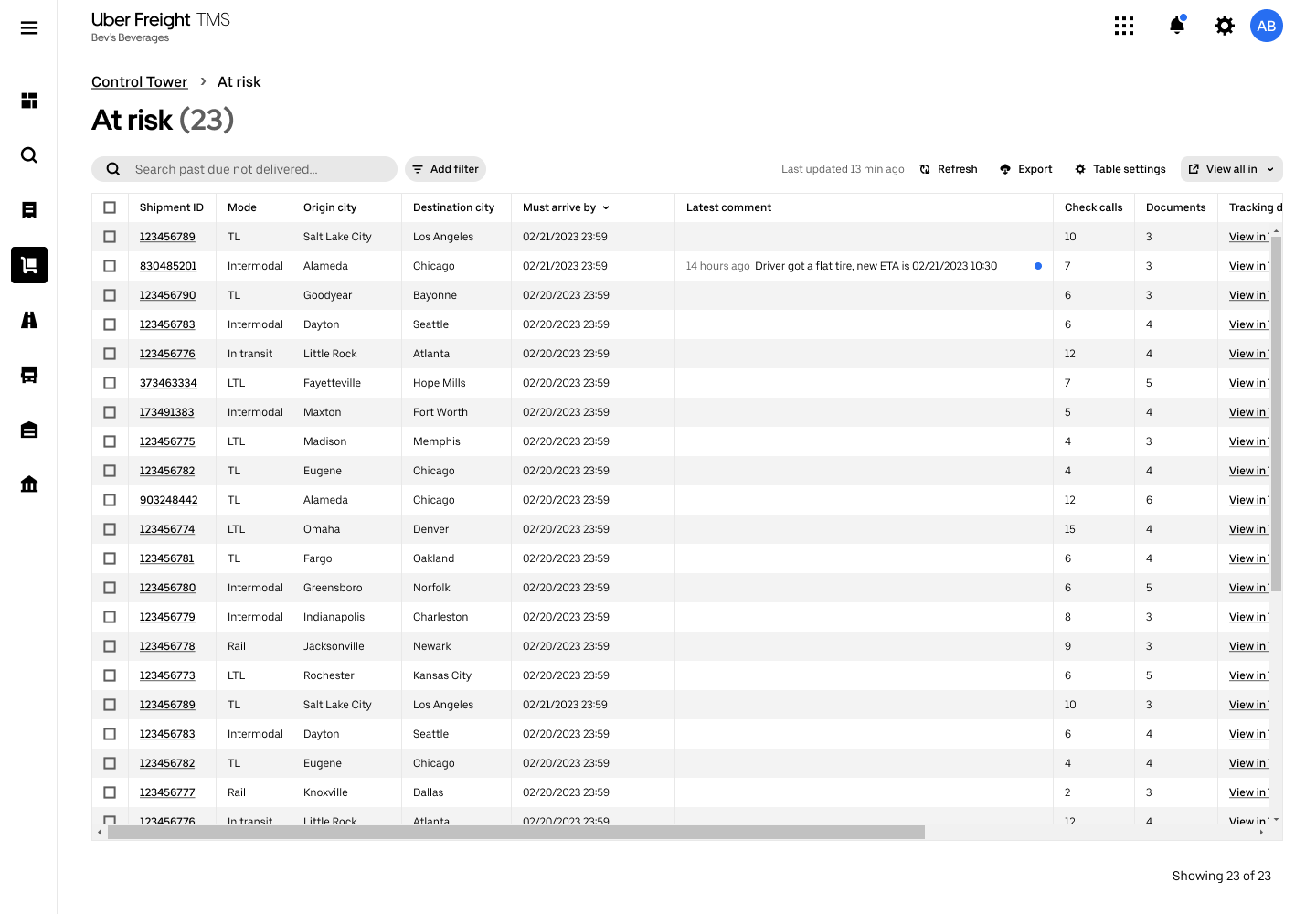Screen dimensions: 1316x914
Task: Toggle the select-all checkbox in table header
Action: [x=110, y=207]
